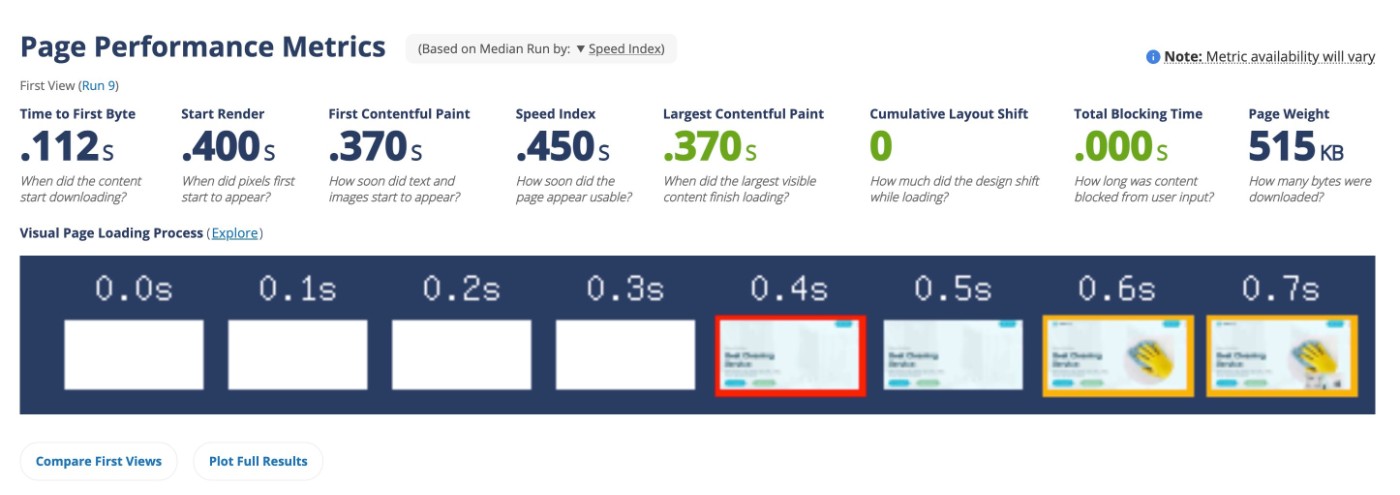Click the 0.7s timestamp label
Screen dimensions: 1400x495
coord(1281,289)
